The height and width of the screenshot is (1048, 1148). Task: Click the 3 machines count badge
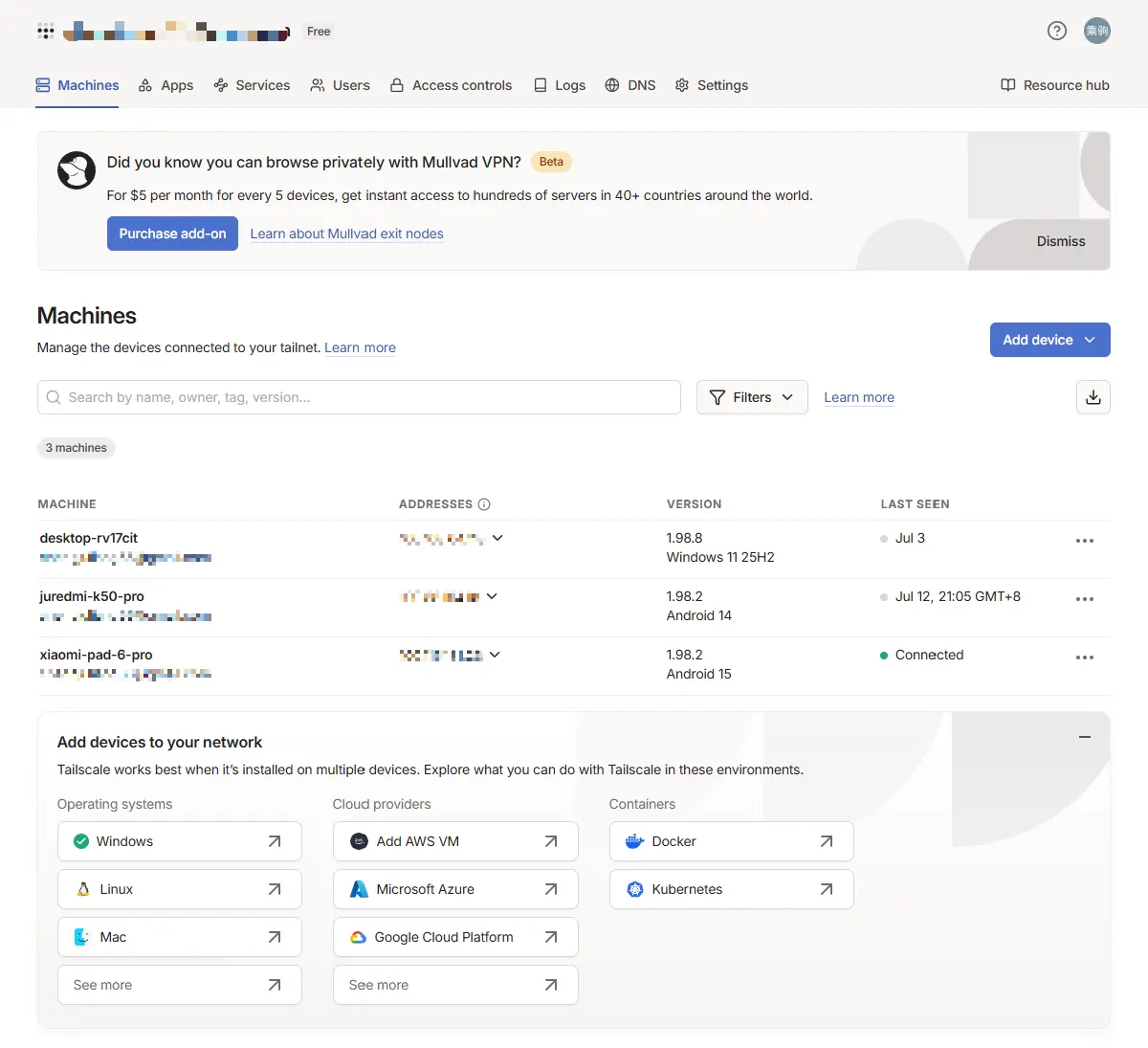pyautogui.click(x=76, y=448)
